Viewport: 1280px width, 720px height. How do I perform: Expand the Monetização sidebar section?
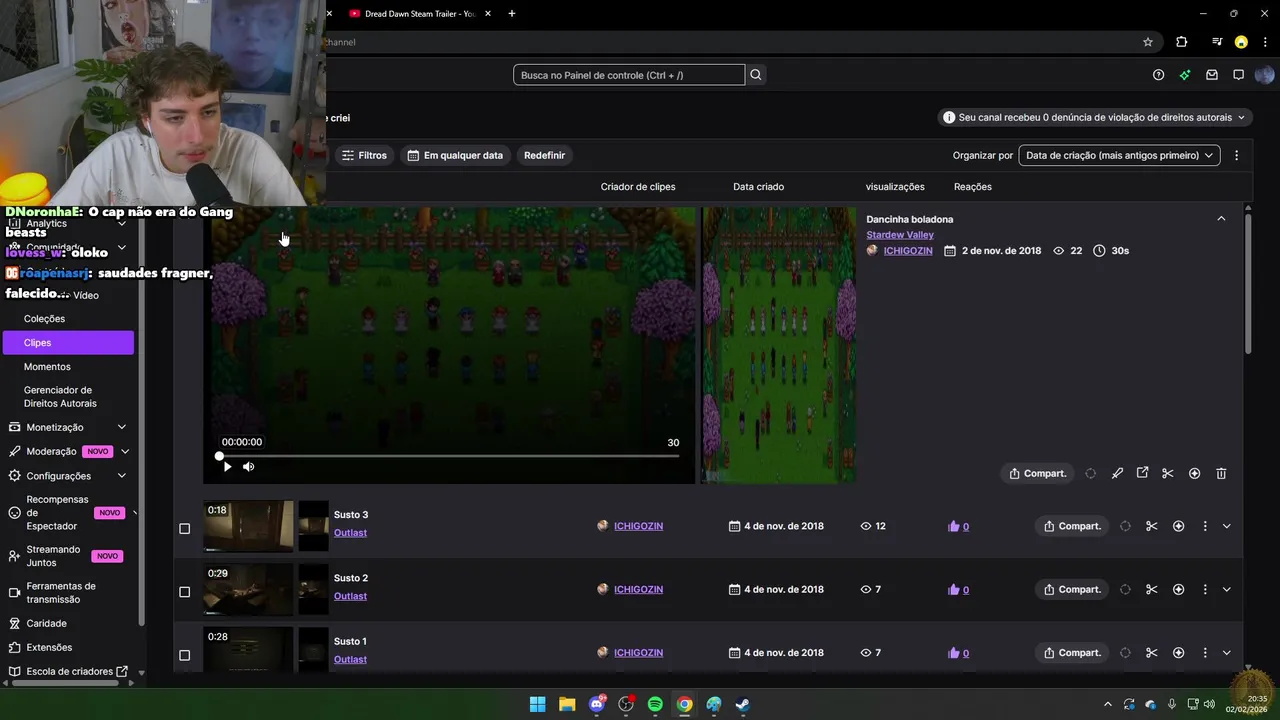122,427
